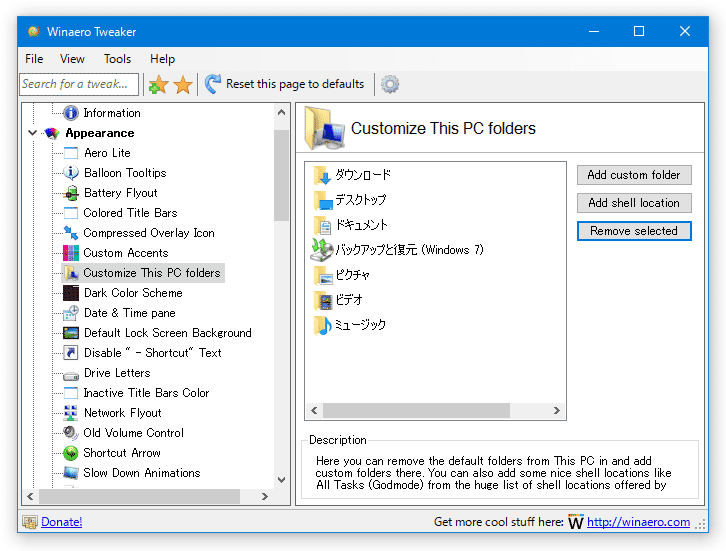Select Dark Color Scheme in tree
The height and width of the screenshot is (551, 726).
[x=133, y=293]
